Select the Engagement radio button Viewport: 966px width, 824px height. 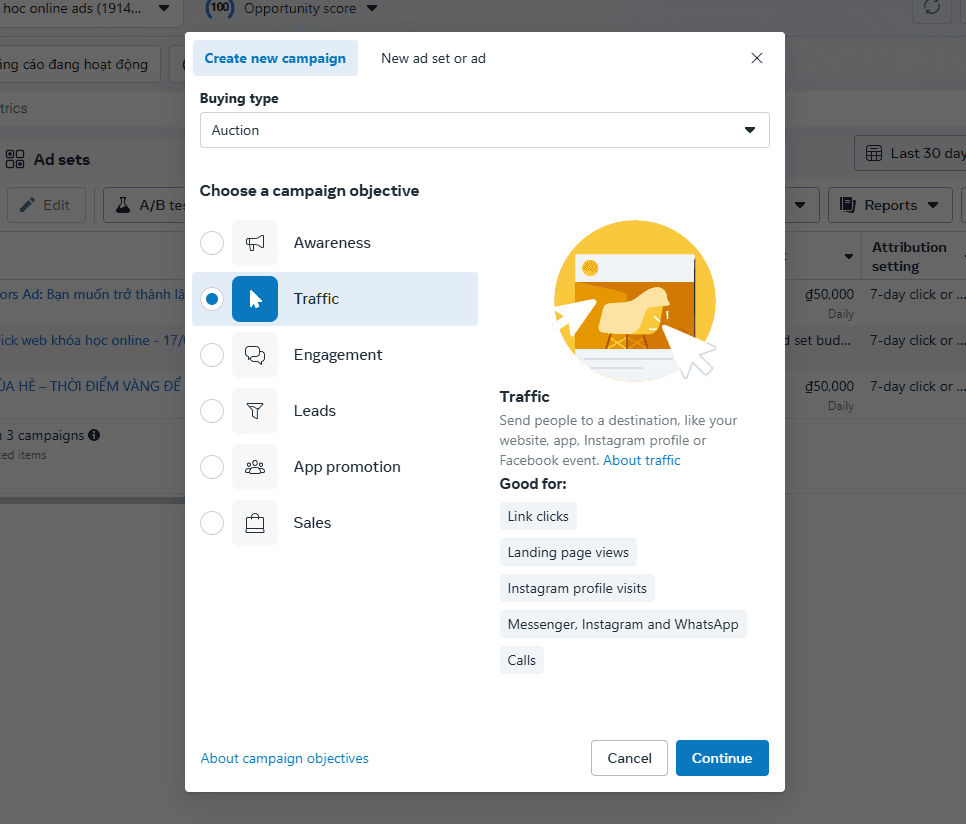click(212, 355)
